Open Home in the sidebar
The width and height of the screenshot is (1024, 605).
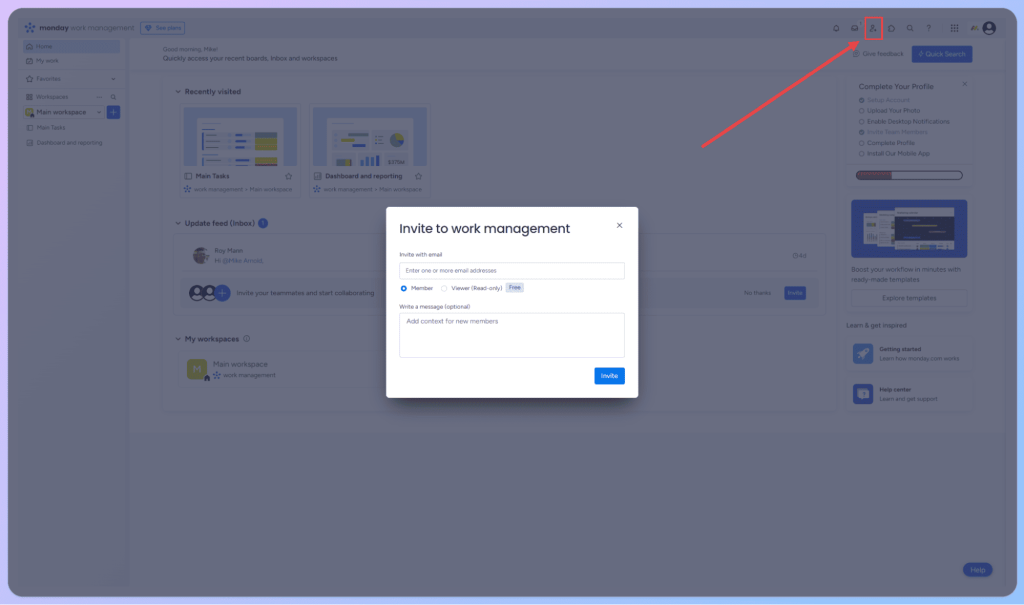(x=71, y=46)
